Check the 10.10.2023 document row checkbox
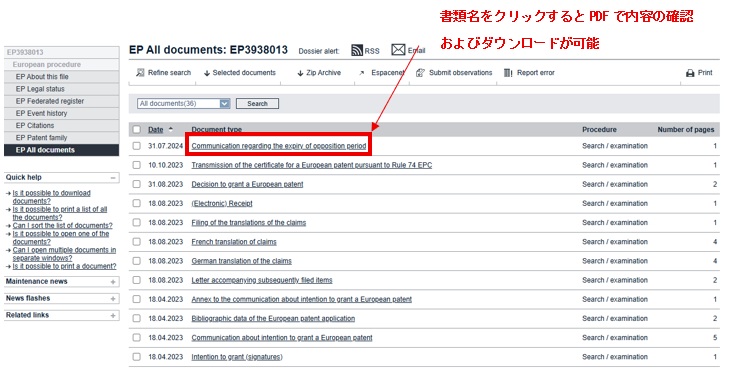The width and height of the screenshot is (729, 378). pos(136,165)
